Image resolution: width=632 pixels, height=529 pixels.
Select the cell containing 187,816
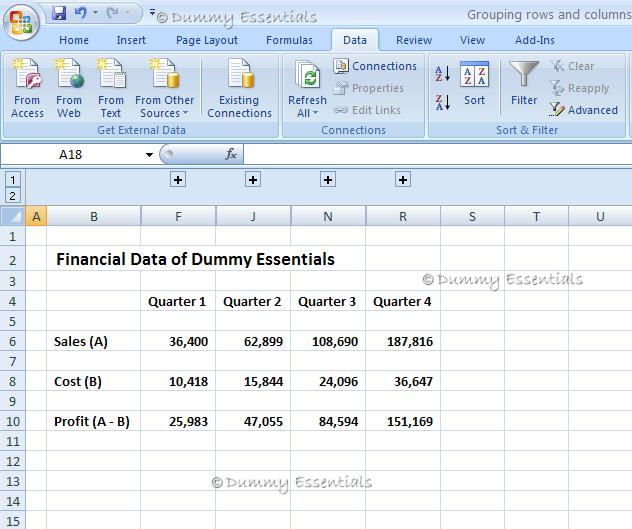pyautogui.click(x=403, y=342)
